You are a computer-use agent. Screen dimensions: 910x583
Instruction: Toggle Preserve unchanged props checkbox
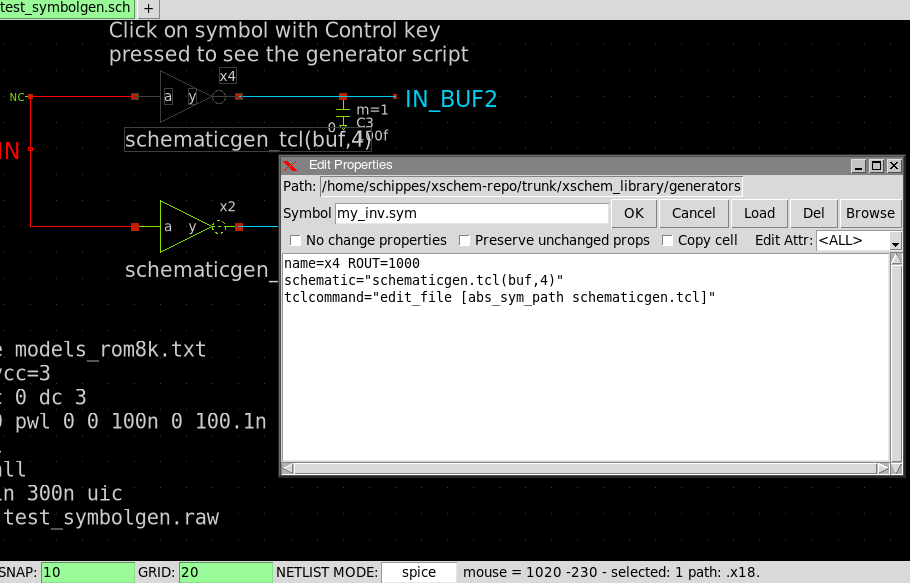click(x=465, y=240)
